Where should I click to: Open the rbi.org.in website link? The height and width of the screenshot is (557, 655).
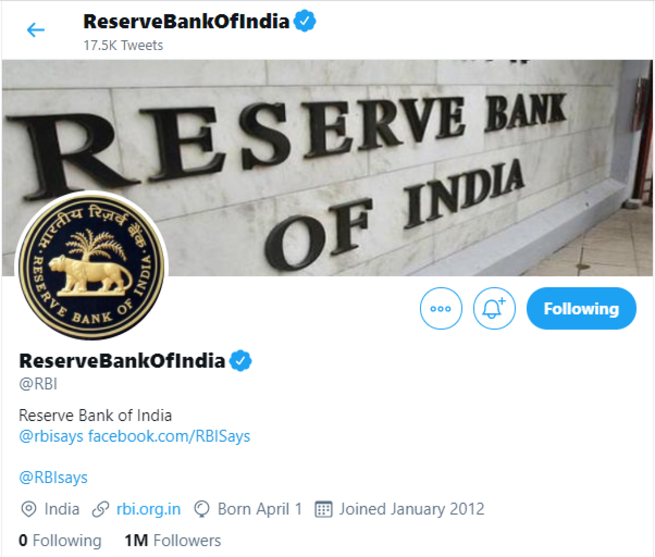point(148,509)
